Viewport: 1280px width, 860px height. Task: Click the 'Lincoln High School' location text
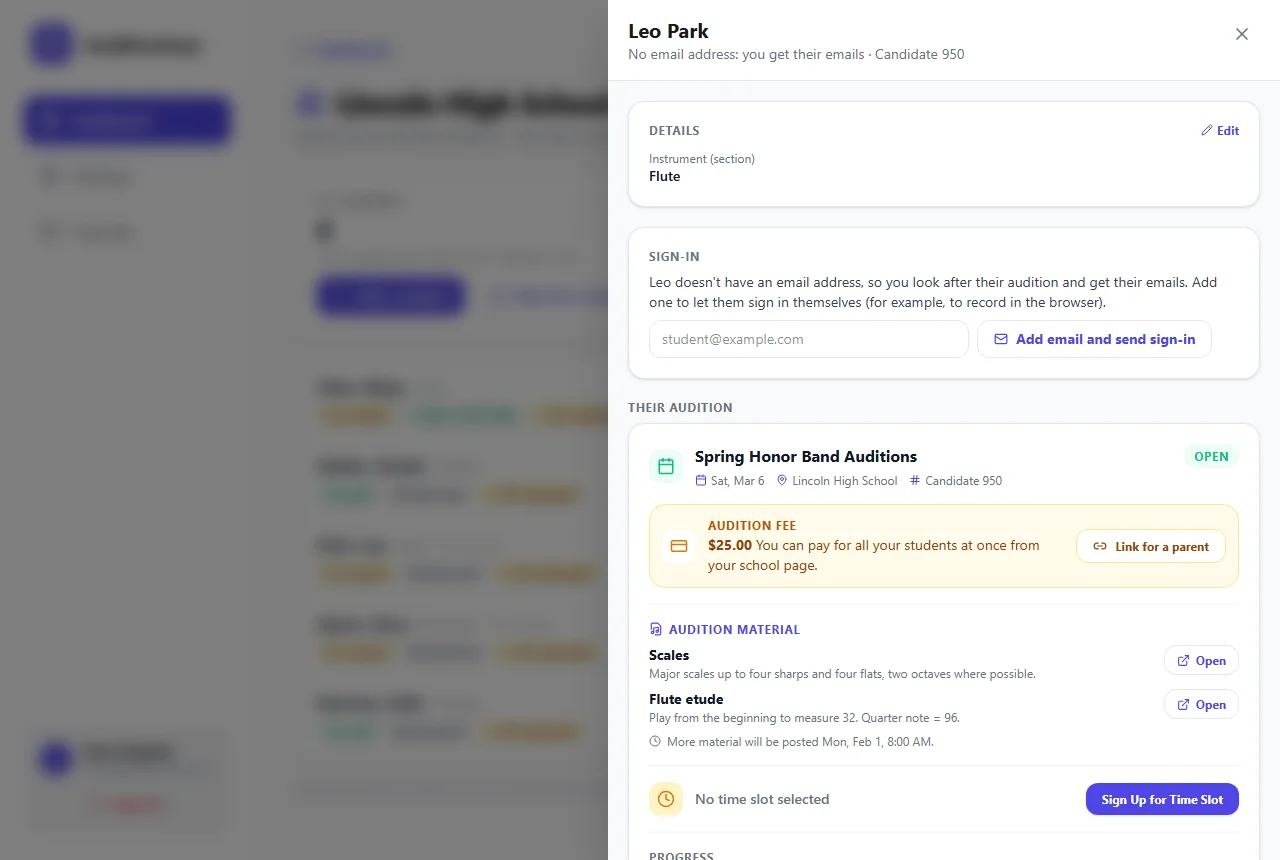click(845, 481)
